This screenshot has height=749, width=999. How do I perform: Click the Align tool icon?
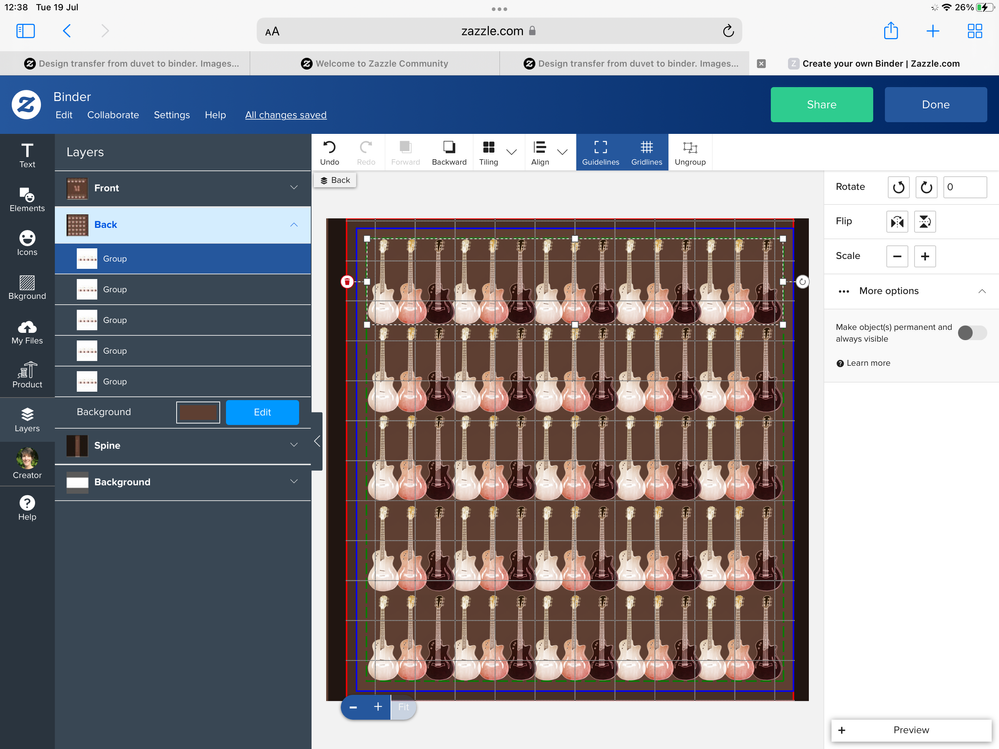540,153
